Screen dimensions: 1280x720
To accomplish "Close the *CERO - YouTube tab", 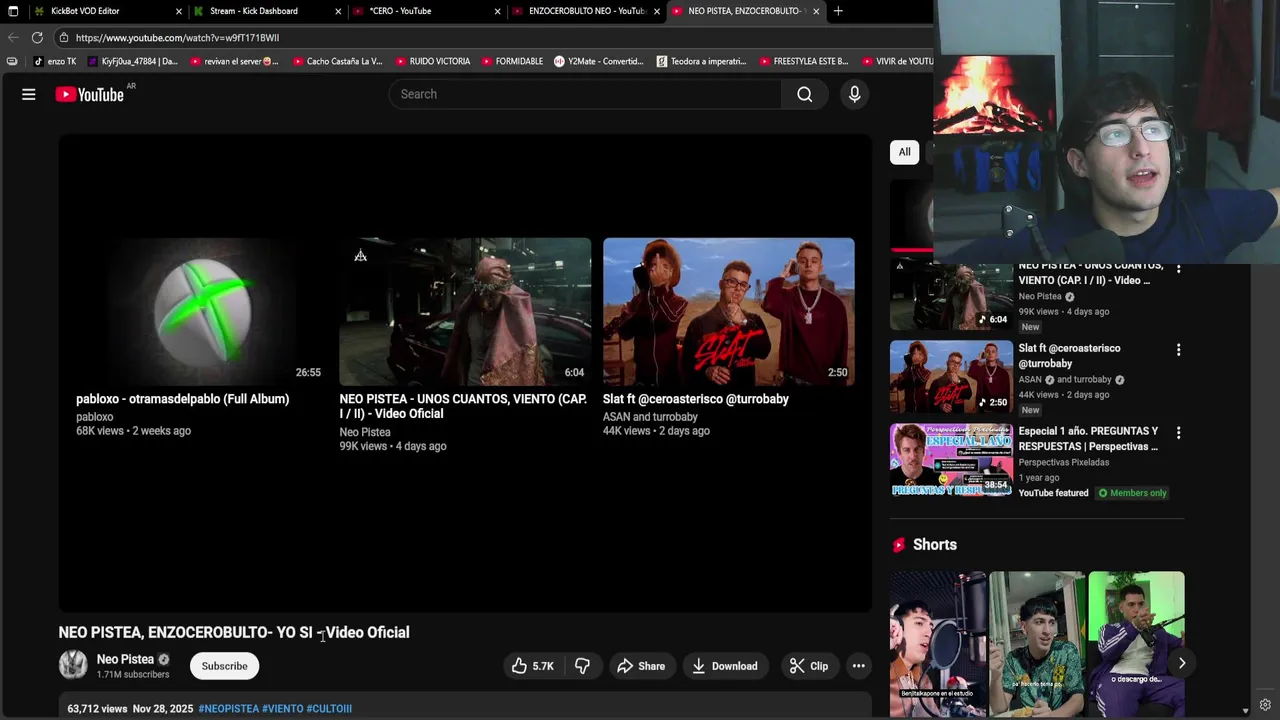I will point(497,11).
